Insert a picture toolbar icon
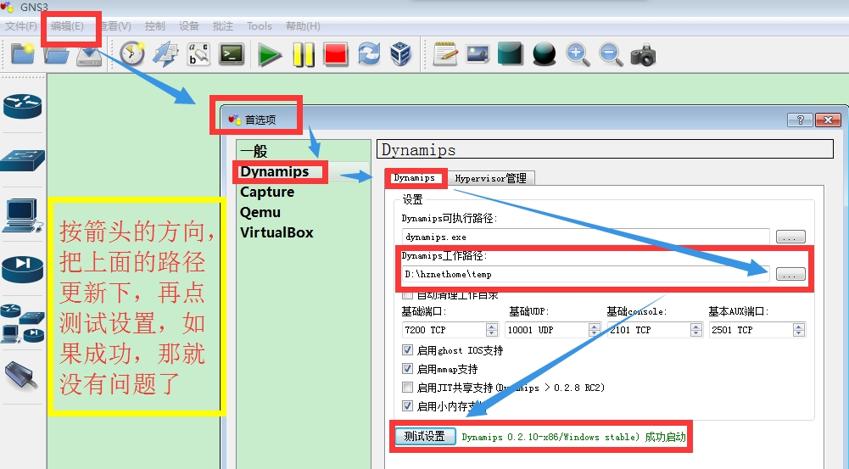Viewport: 849px width, 469px height. coord(478,54)
